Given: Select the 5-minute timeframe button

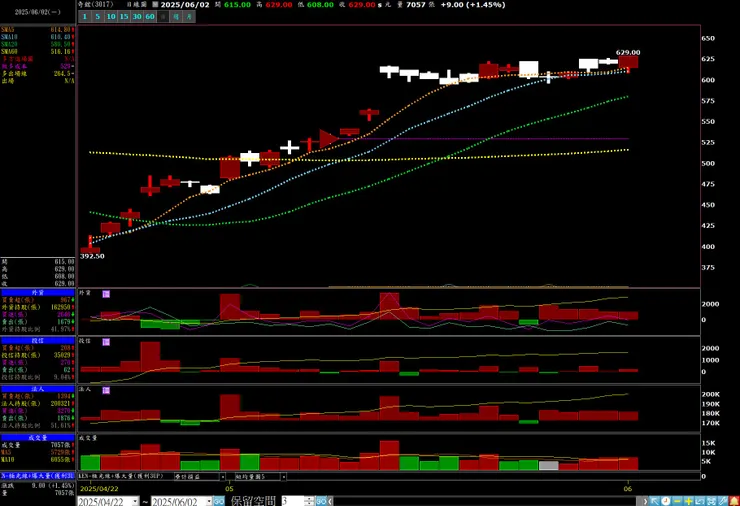Looking at the screenshot, I should 98,17.
